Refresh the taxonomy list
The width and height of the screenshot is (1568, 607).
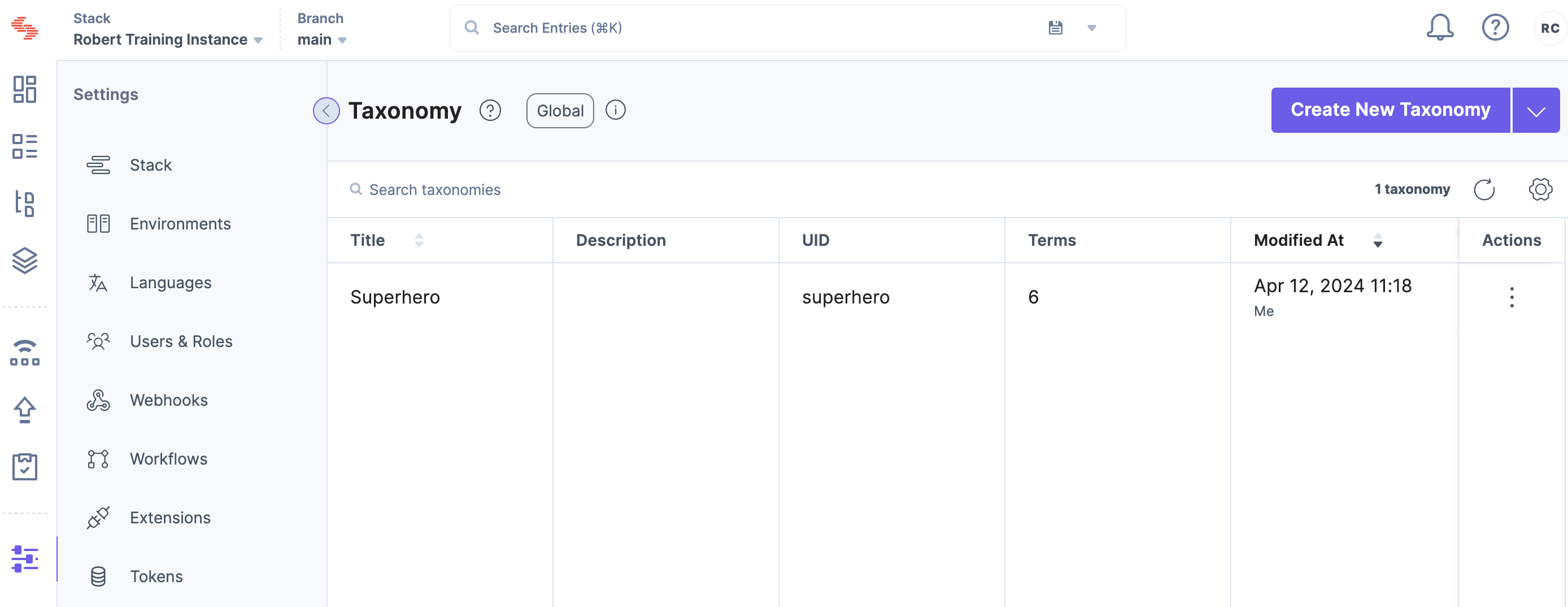1484,189
